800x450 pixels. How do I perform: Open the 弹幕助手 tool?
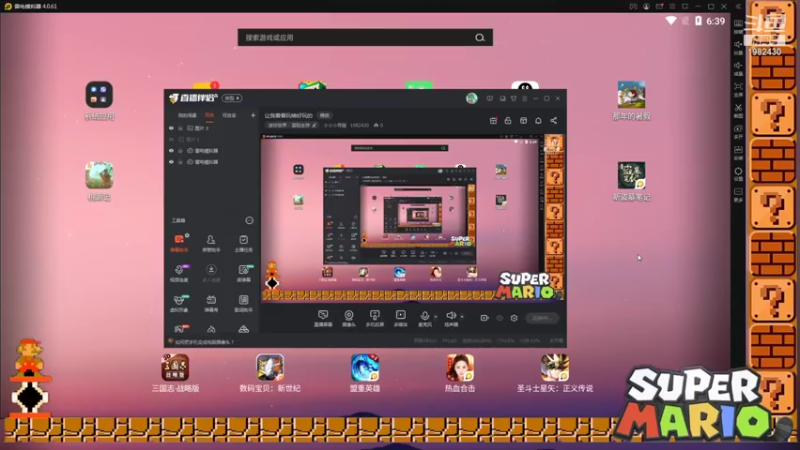tap(179, 243)
